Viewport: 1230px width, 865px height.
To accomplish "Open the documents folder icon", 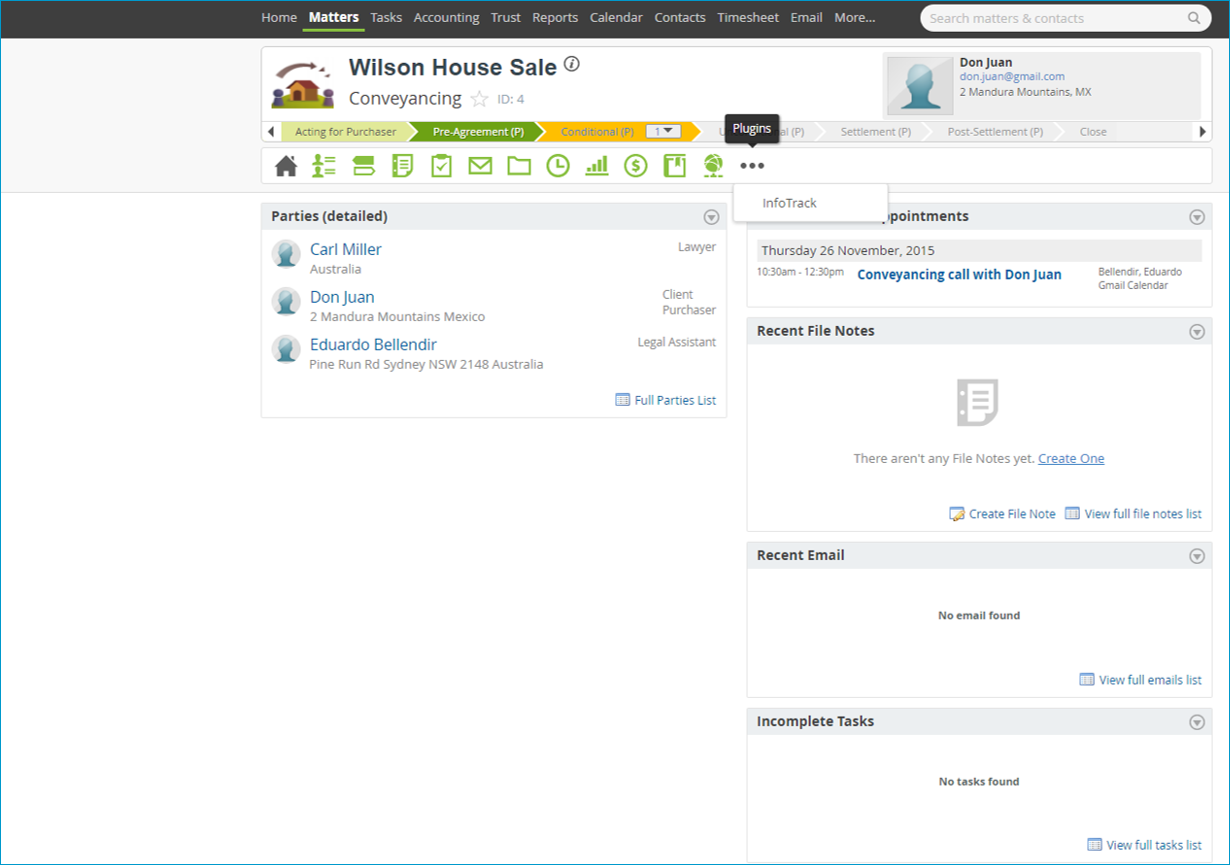I will click(x=519, y=166).
